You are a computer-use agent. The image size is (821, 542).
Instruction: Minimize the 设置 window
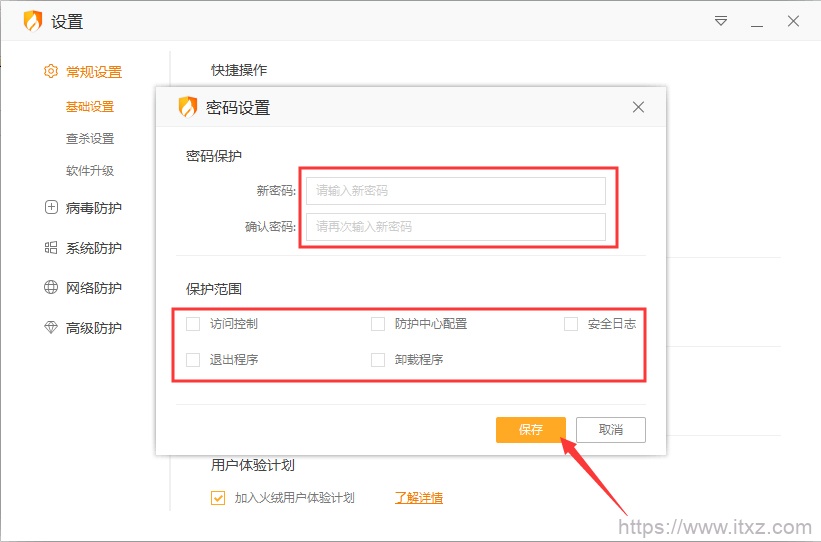tap(757, 25)
